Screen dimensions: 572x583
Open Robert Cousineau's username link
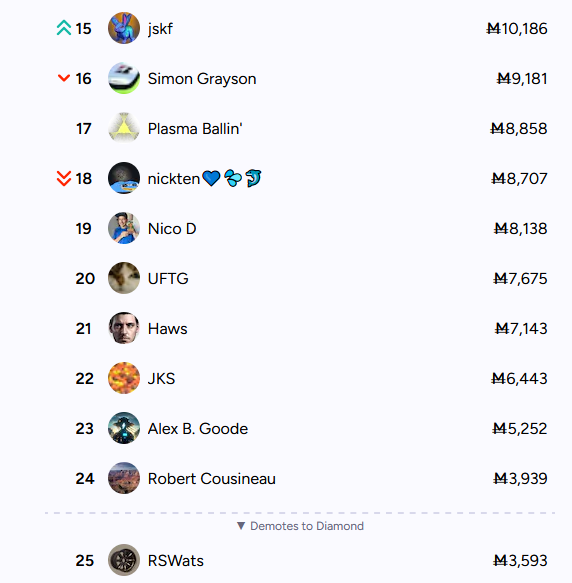click(x=212, y=479)
